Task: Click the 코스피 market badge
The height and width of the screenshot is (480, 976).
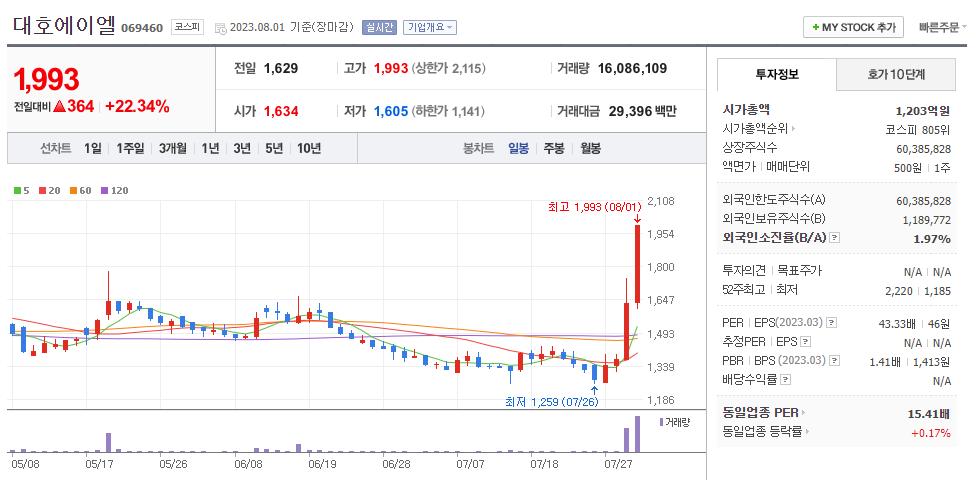Action: pos(187,27)
